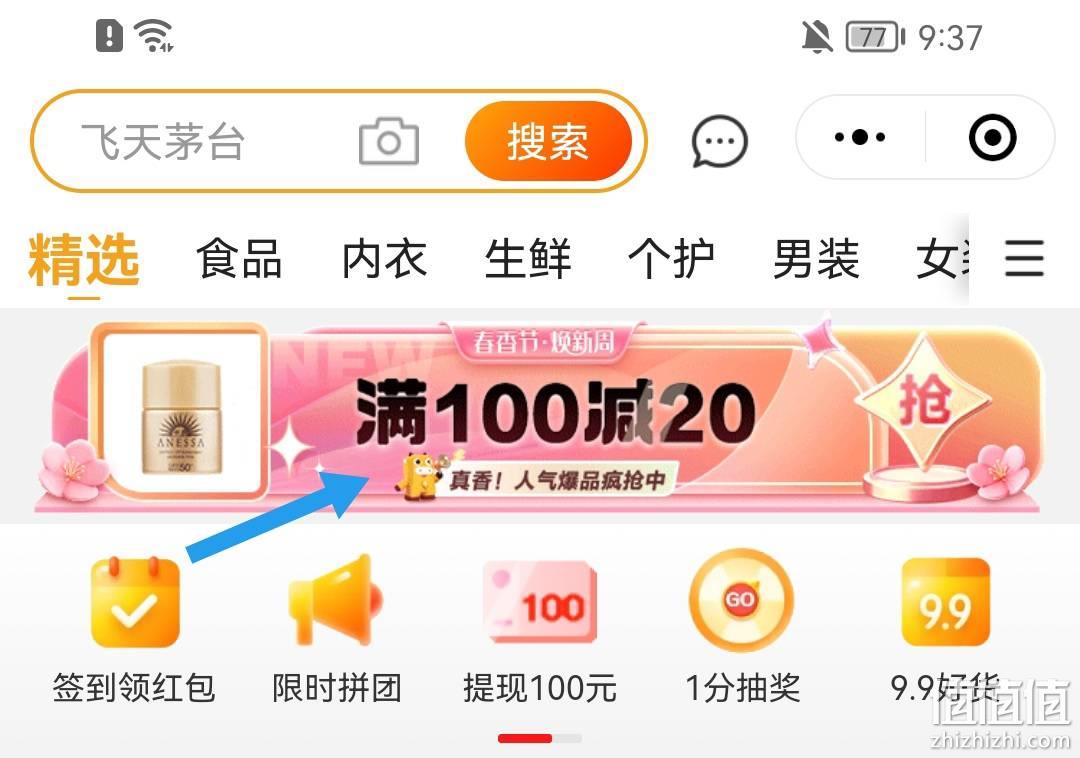
Task: Open 限时拼团 megaphone icon
Action: tap(335, 600)
